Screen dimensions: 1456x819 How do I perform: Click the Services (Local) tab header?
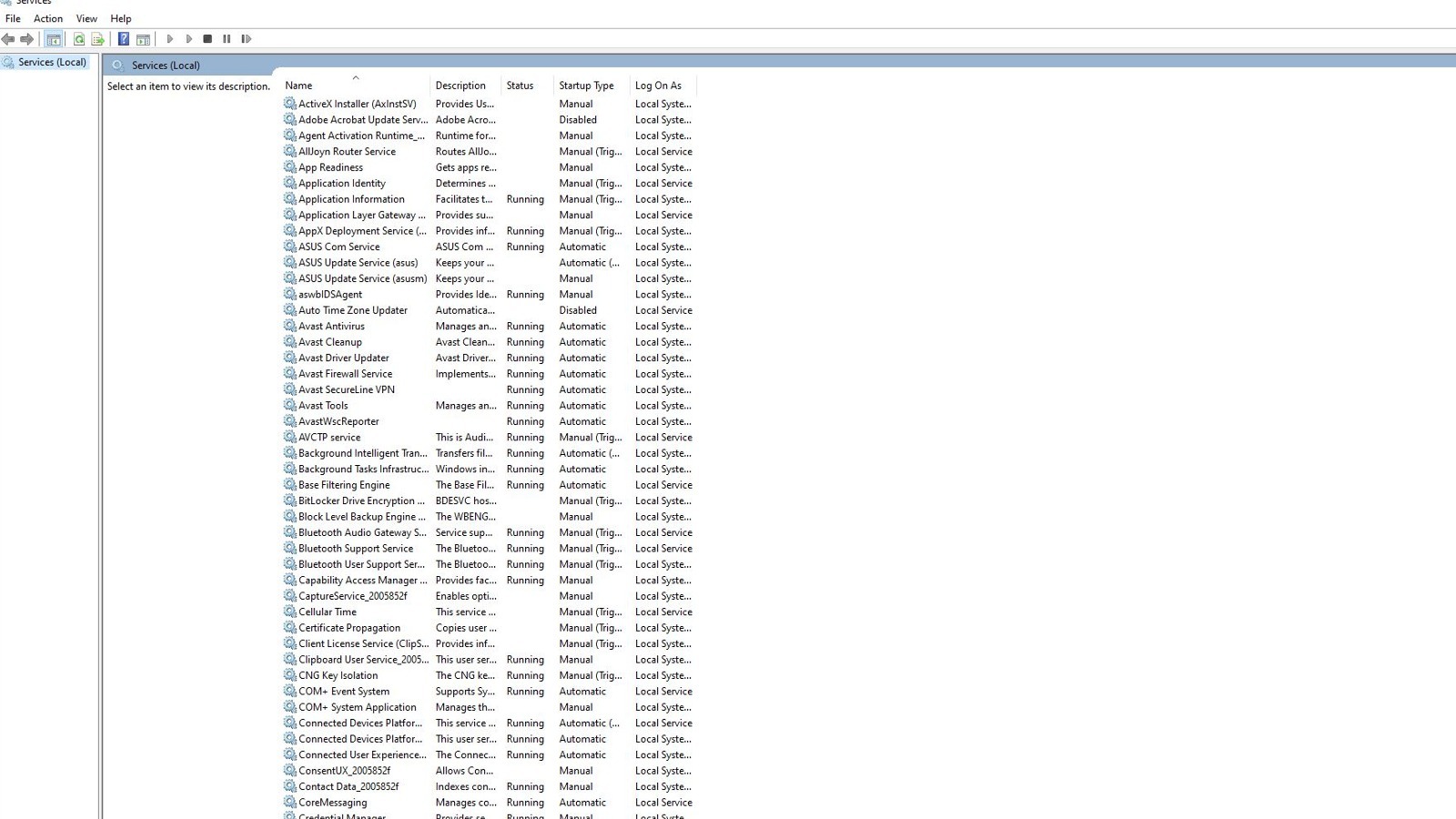click(167, 66)
